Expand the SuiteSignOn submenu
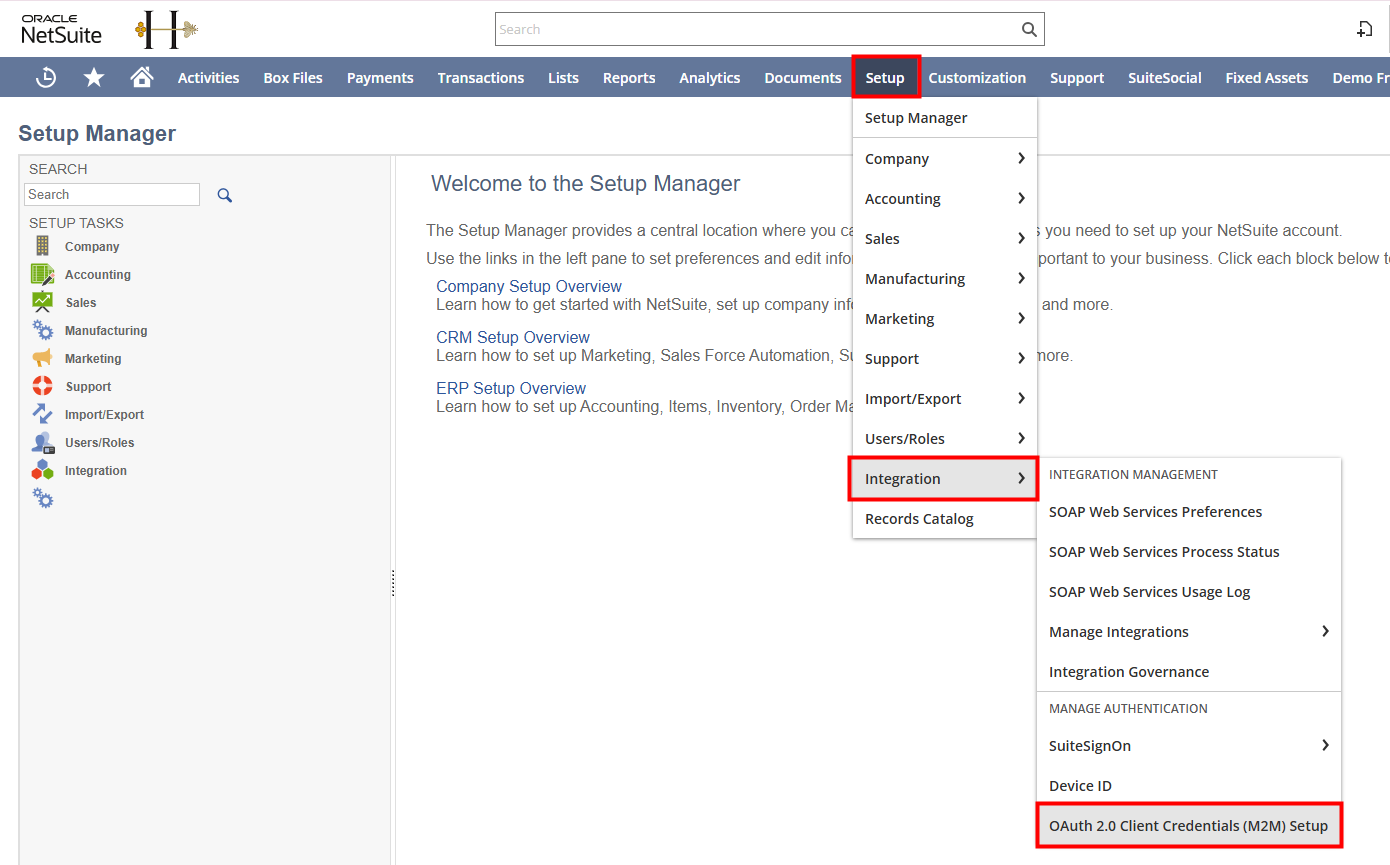The width and height of the screenshot is (1390, 865). click(1325, 745)
